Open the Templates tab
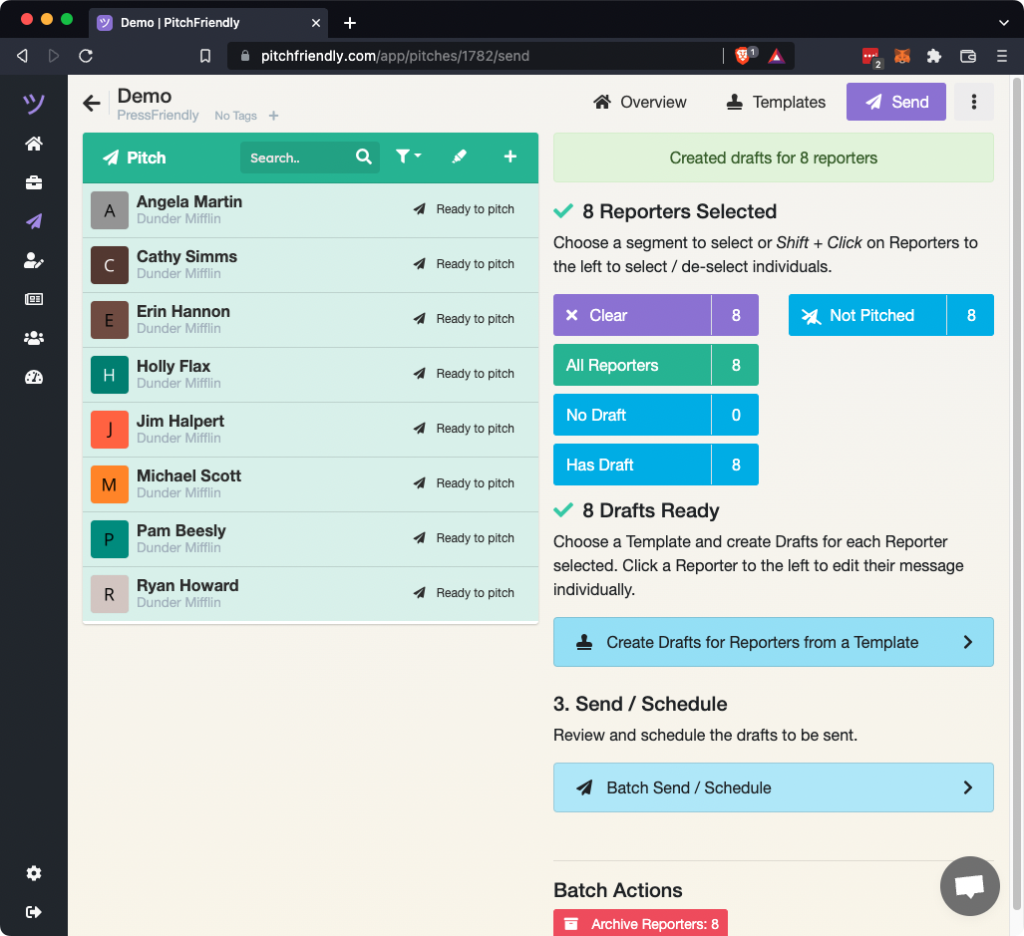The width and height of the screenshot is (1024, 936). click(x=776, y=102)
